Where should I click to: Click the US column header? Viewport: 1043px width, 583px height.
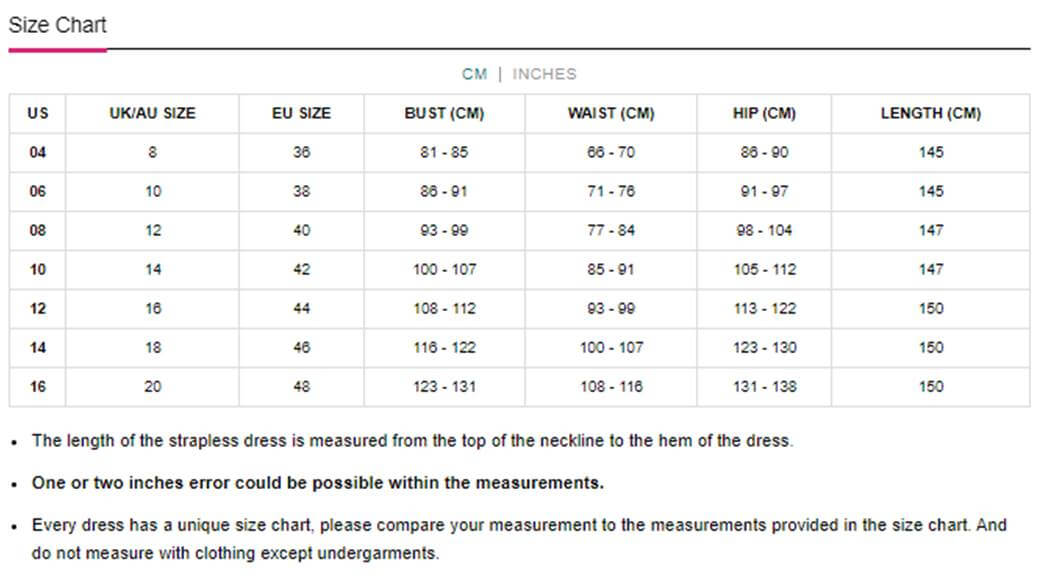point(38,113)
